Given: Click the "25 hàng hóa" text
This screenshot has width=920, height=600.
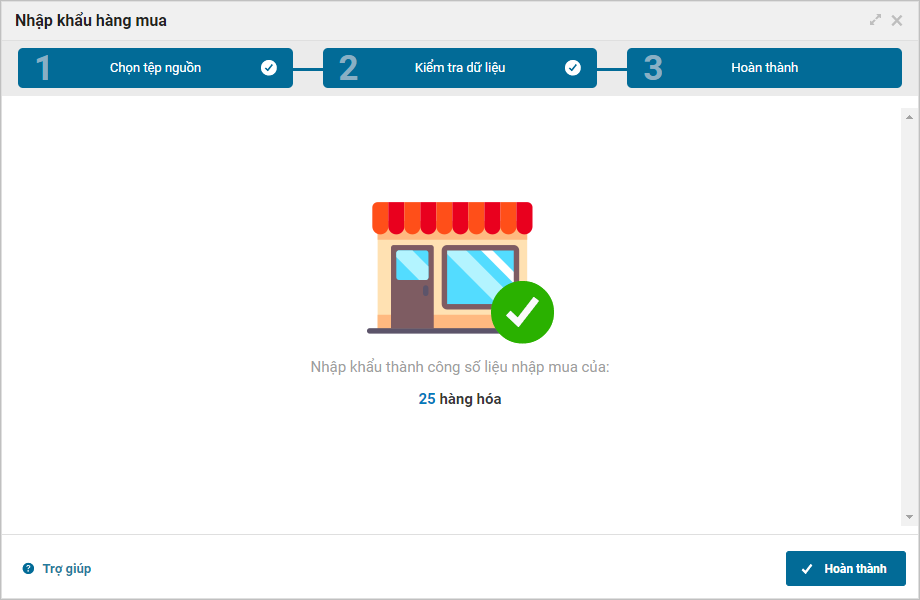Looking at the screenshot, I should click(460, 399).
